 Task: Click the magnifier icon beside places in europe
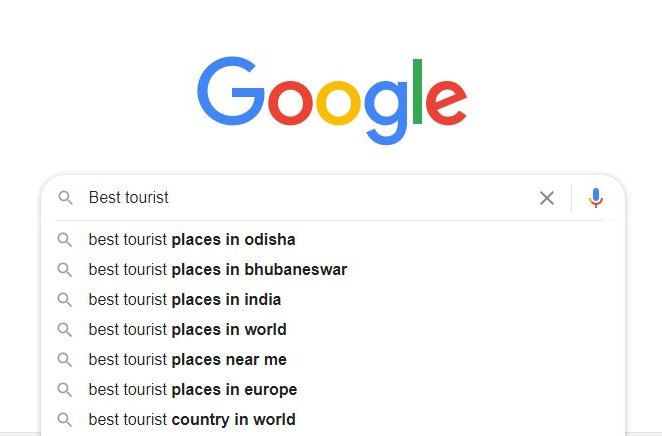pyautogui.click(x=65, y=390)
